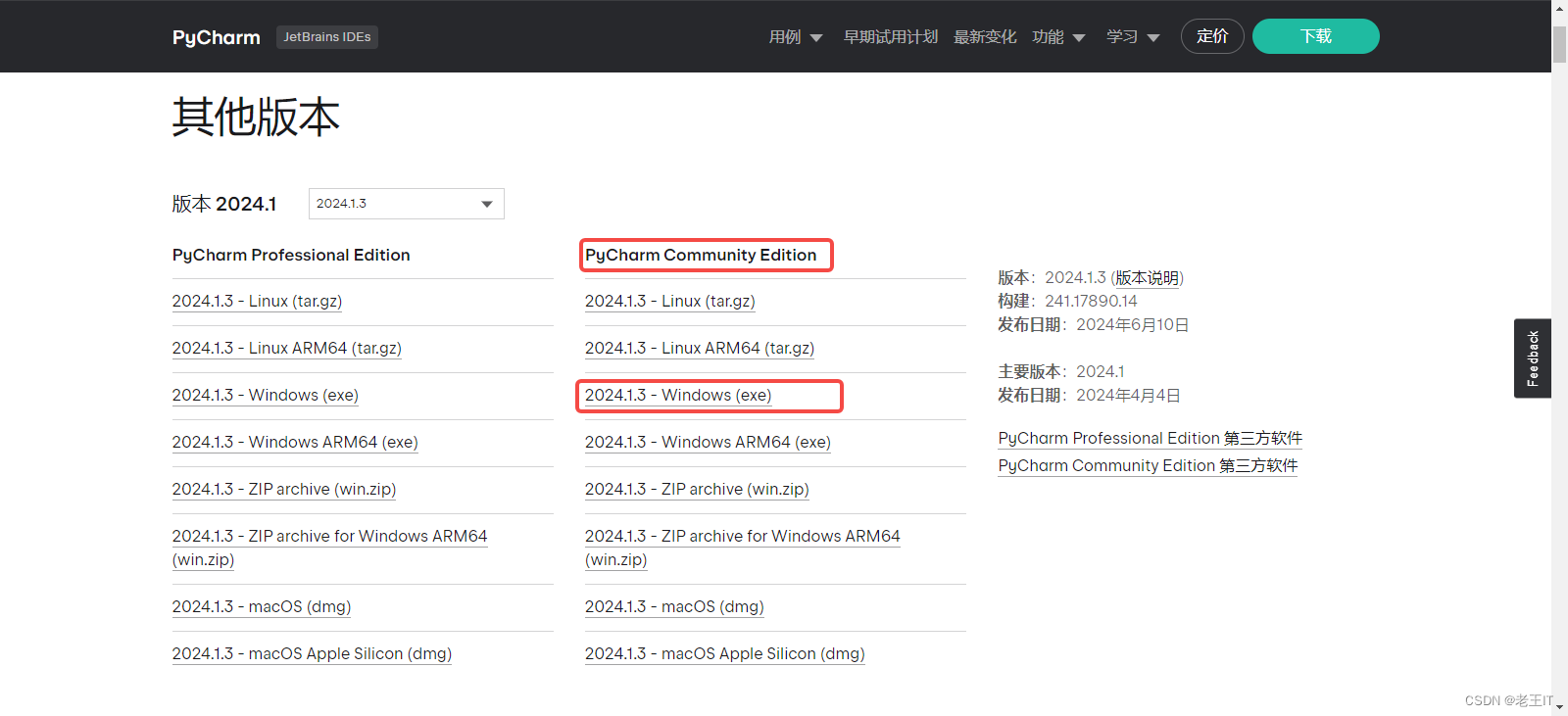Click the PyCharm Professional Edition heading
Screen dimensions: 1568x716
(x=291, y=255)
